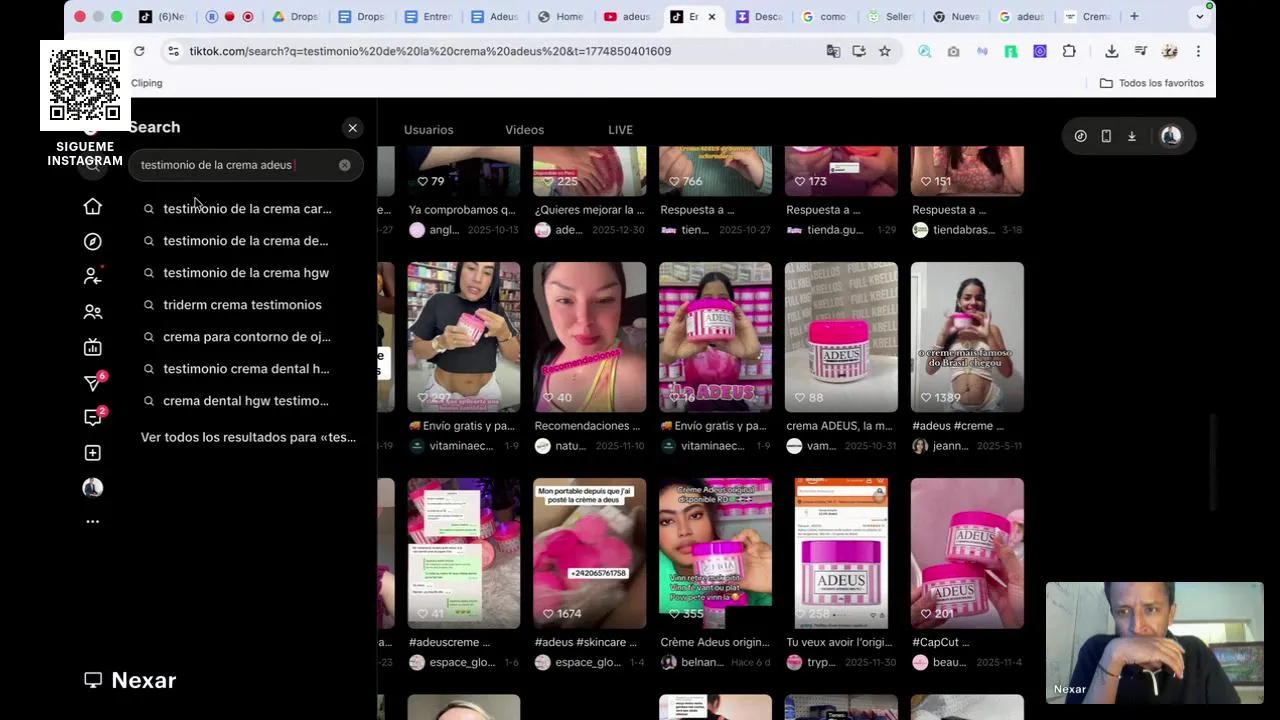Select suggestion 'testimonio de la crema hgw'
The width and height of the screenshot is (1280, 720).
(246, 273)
